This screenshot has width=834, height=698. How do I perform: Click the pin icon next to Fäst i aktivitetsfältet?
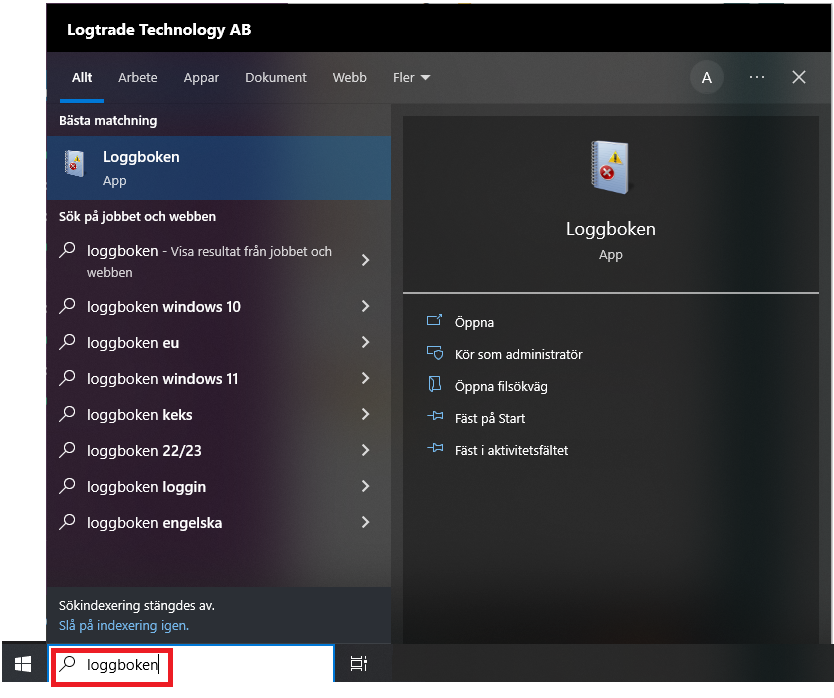[435, 448]
